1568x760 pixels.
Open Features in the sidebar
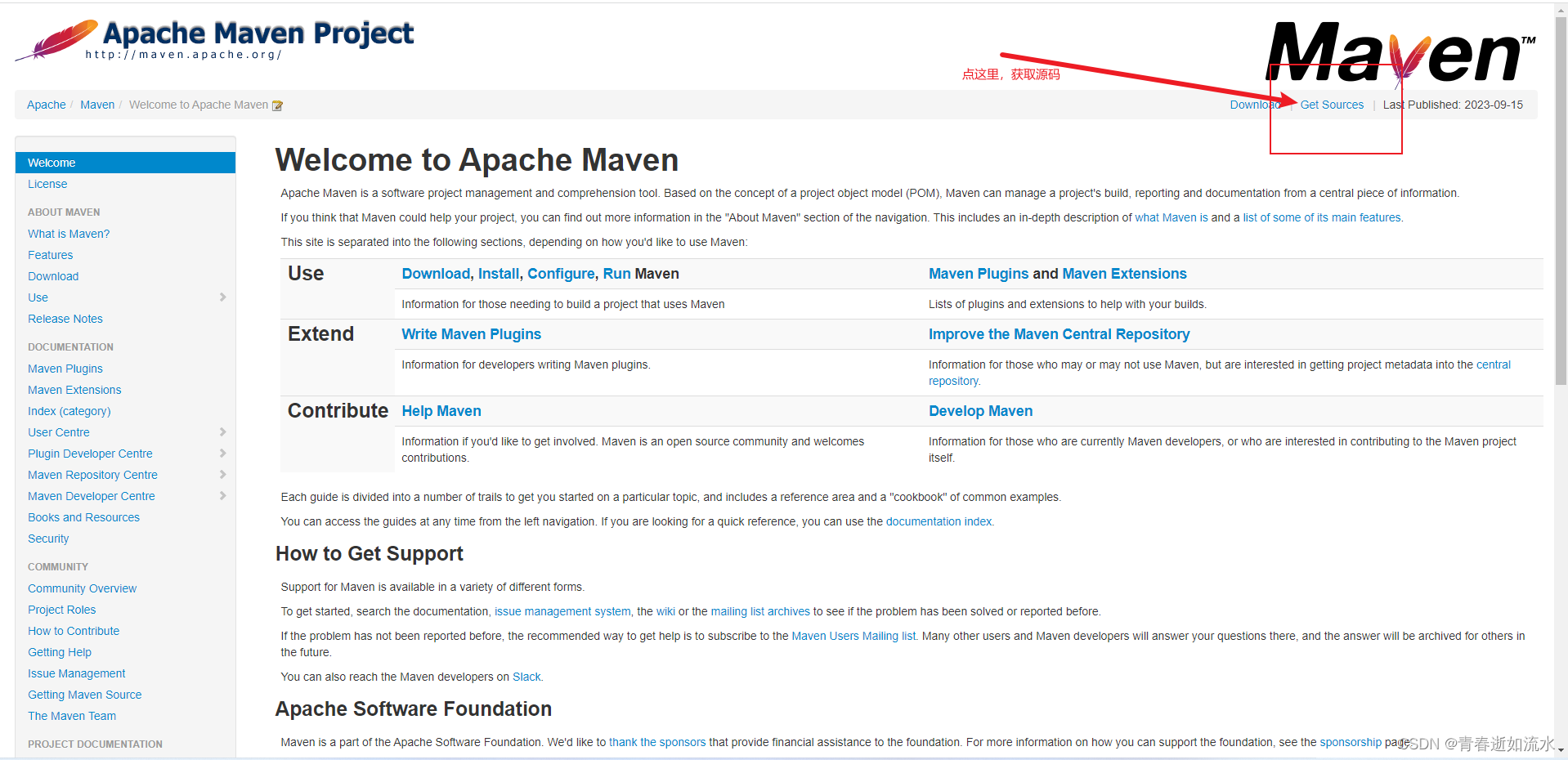pos(50,255)
